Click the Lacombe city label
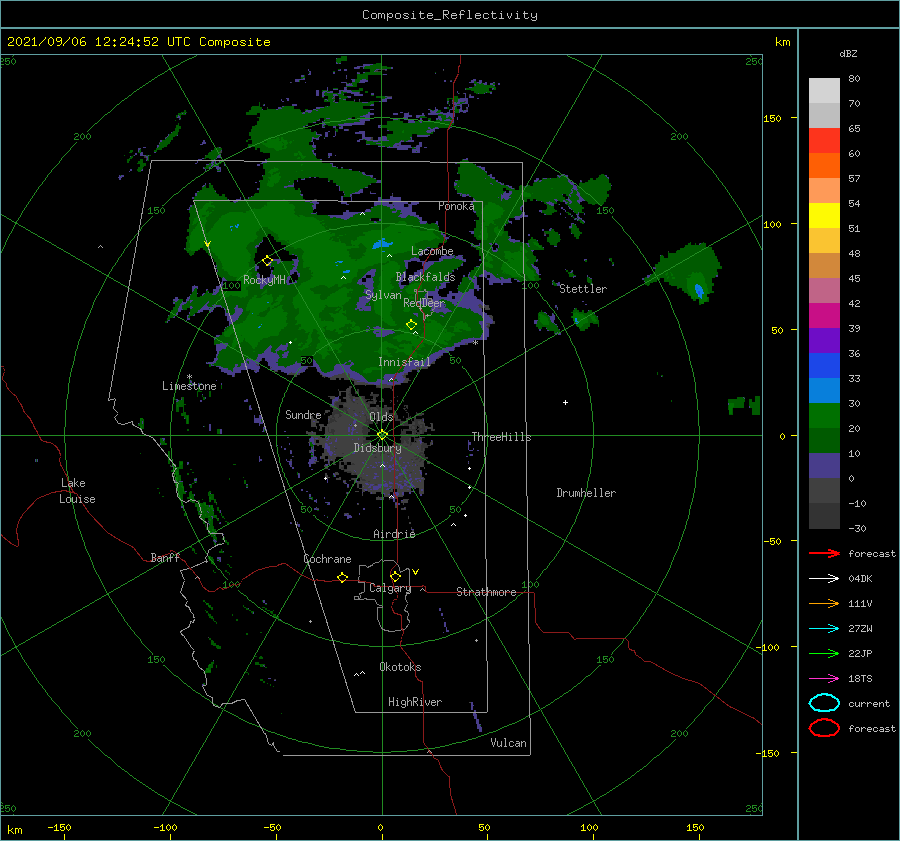Screen dimensions: 900x841 (432, 251)
